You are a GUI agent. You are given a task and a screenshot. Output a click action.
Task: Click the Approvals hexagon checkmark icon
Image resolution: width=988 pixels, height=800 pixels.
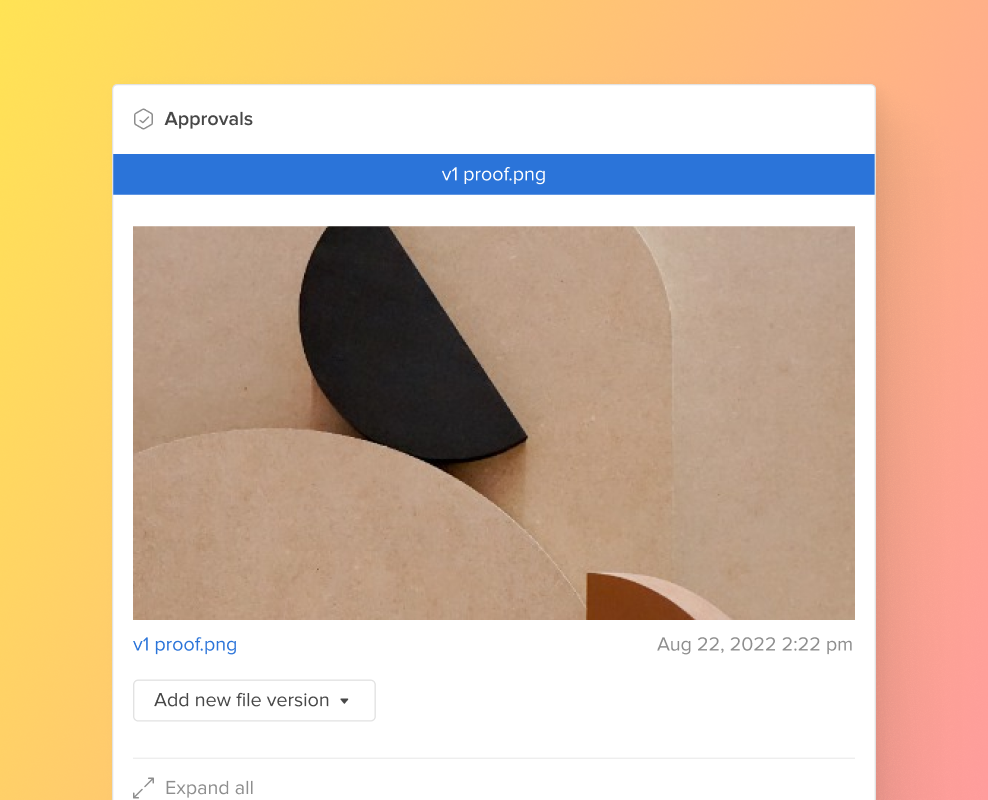pyautogui.click(x=144, y=119)
